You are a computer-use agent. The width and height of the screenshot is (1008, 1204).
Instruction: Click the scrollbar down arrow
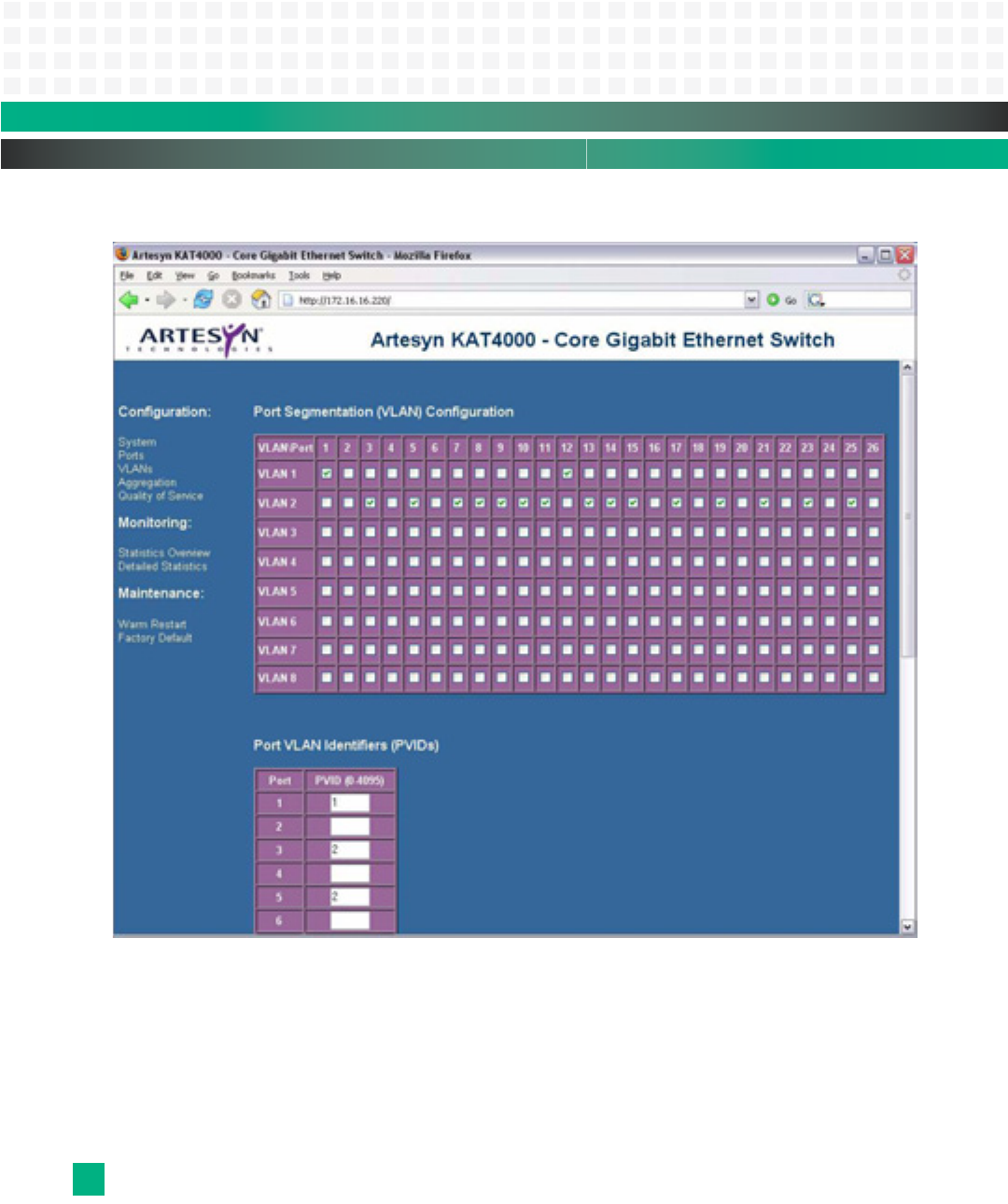pyautogui.click(x=907, y=928)
